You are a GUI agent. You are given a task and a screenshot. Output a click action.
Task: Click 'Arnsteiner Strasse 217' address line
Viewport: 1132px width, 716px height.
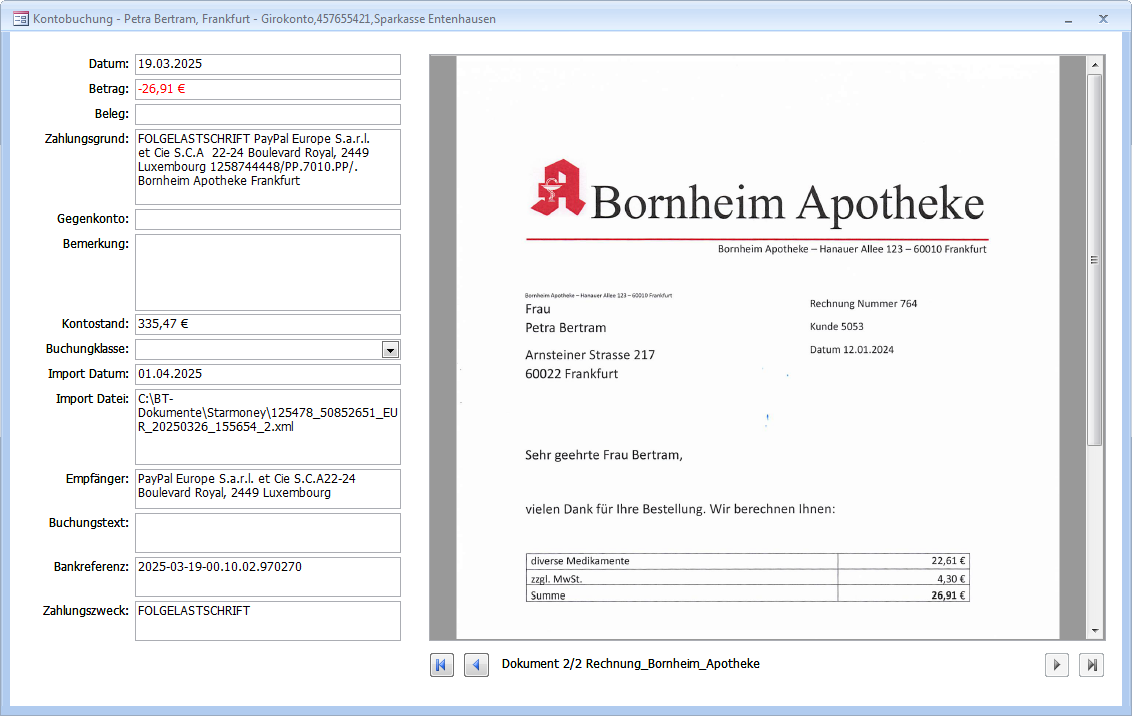[590, 355]
